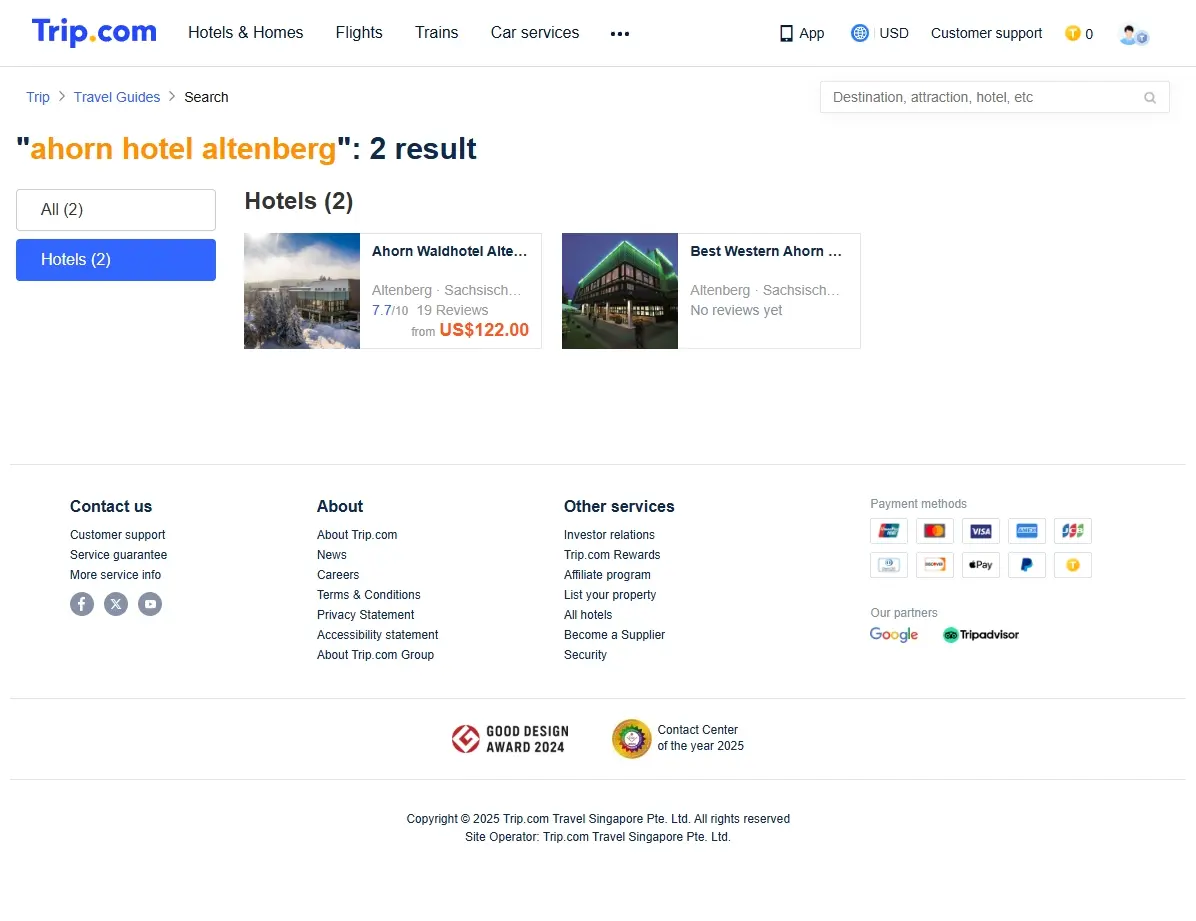
Task: Open footer Customer support link
Action: click(x=117, y=535)
